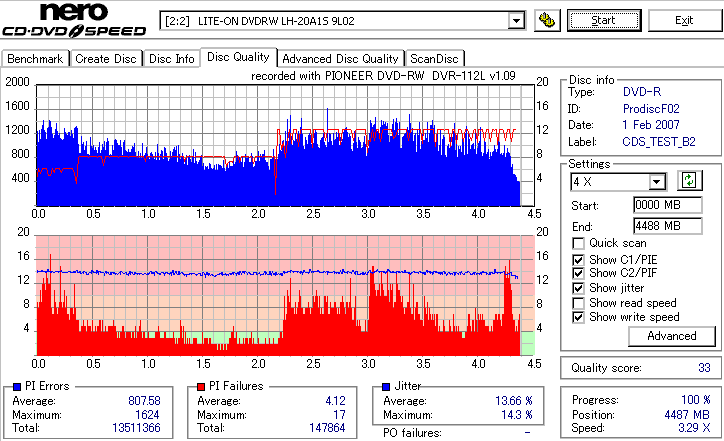Image resolution: width=724 pixels, height=441 pixels.
Task: Open the Advanced settings button
Action: 672,336
